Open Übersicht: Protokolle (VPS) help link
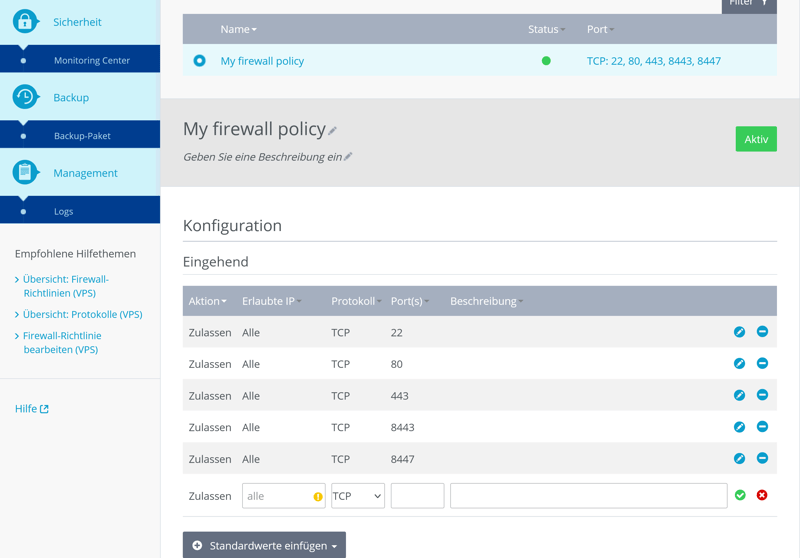800x558 pixels. pos(82,314)
